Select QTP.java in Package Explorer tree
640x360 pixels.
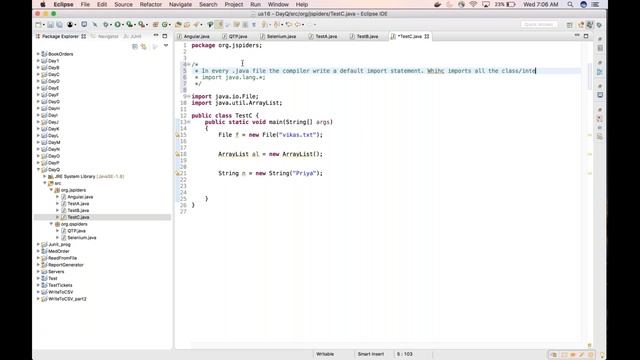pos(76,231)
